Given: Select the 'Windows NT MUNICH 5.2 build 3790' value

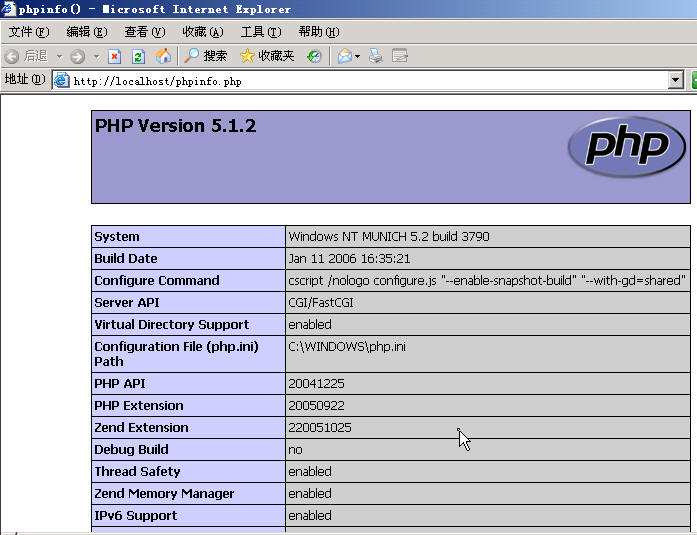Looking at the screenshot, I should pos(389,236).
